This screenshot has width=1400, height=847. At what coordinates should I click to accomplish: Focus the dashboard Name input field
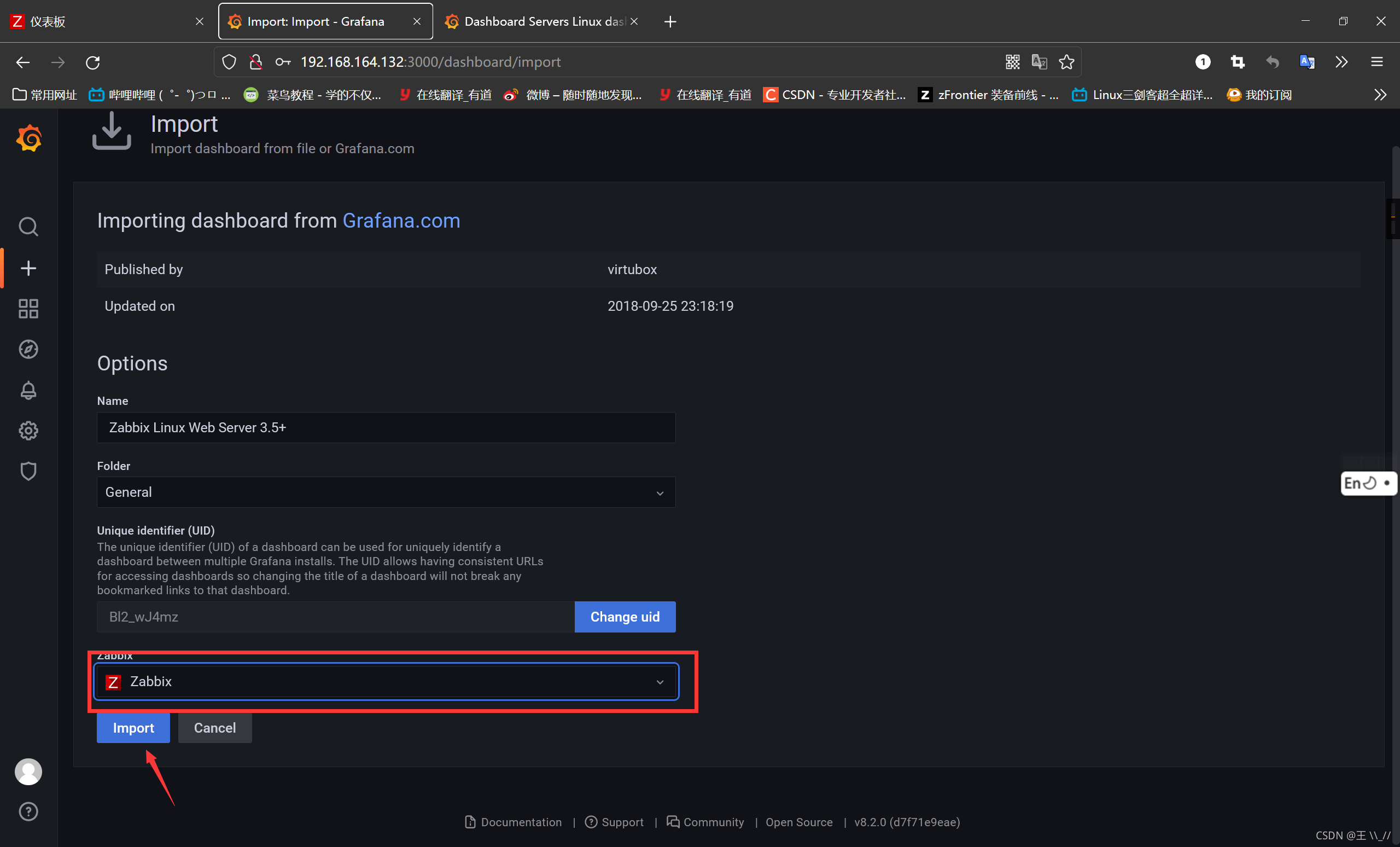pyautogui.click(x=386, y=427)
